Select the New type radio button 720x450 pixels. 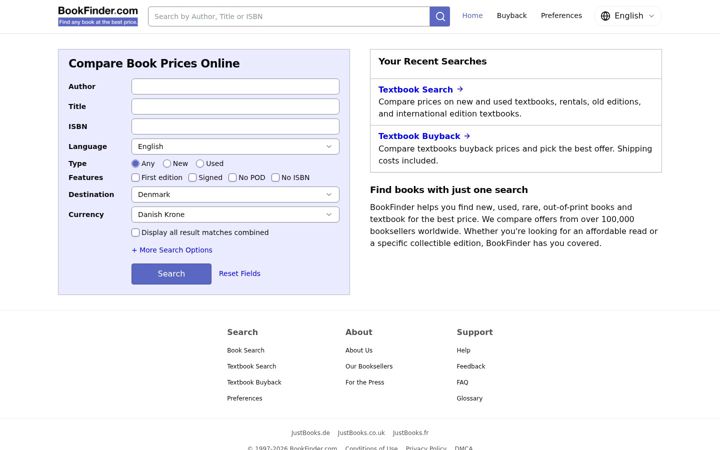[x=167, y=163]
